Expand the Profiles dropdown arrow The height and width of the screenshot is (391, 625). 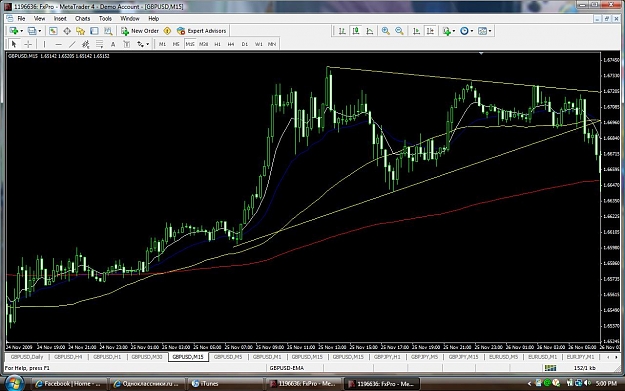39,31
